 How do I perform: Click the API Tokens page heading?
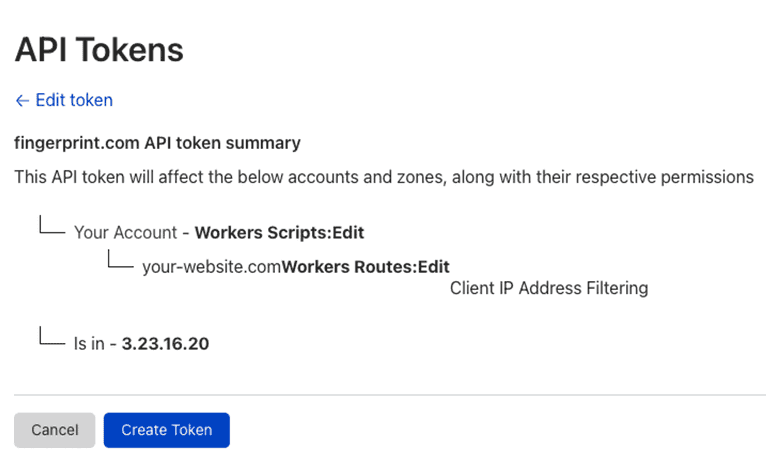[x=98, y=49]
